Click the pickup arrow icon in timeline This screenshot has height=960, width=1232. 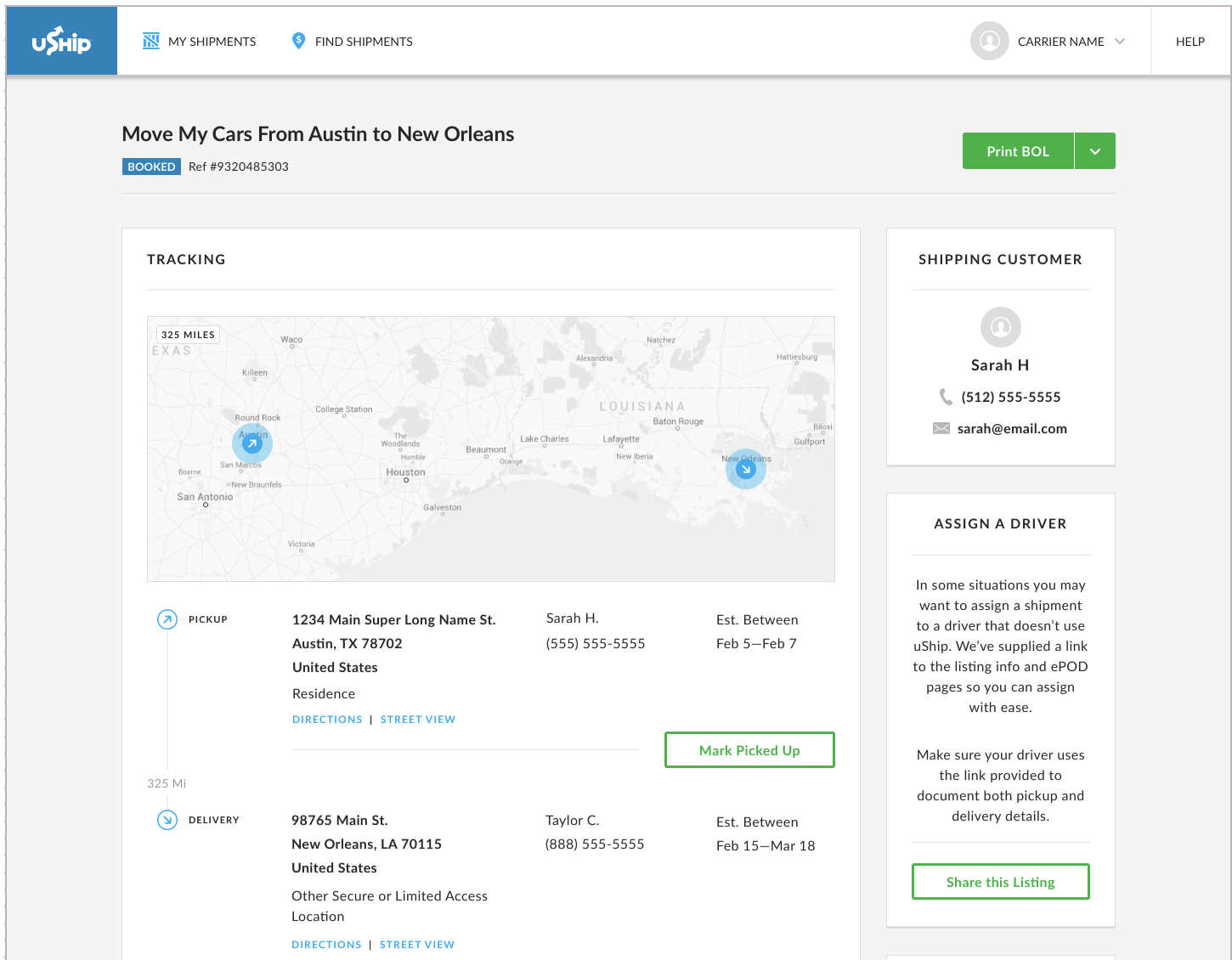pos(167,619)
